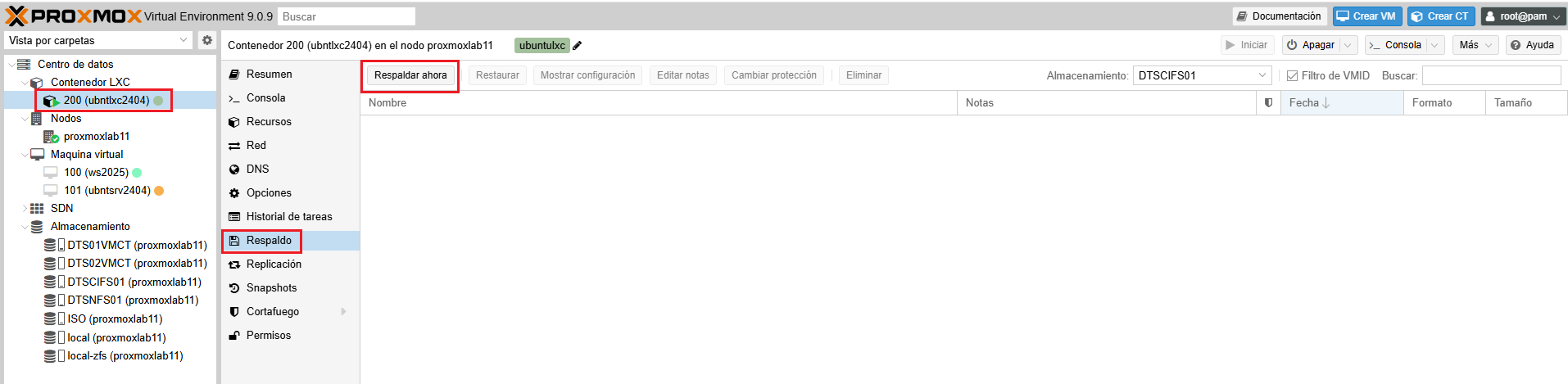Image resolution: width=1568 pixels, height=384 pixels.
Task: Click the Tamaño column header
Action: 1526,103
